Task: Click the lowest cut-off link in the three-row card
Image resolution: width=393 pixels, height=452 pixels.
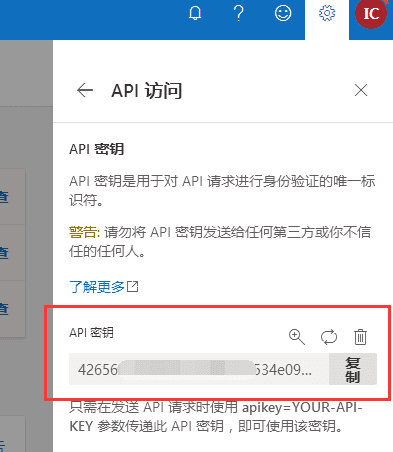Action: 4,309
